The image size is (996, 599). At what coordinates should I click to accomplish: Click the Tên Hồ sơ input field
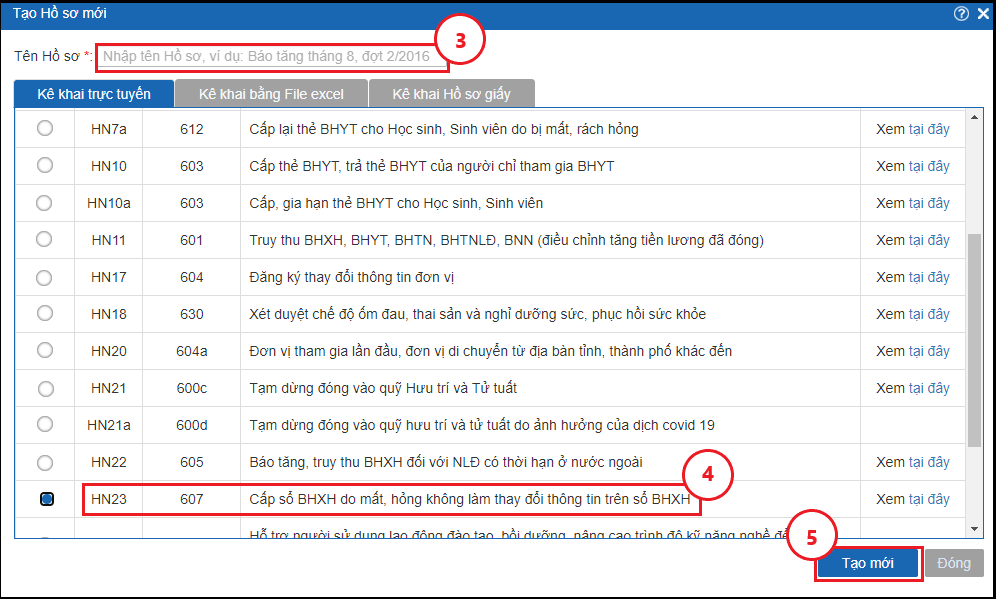click(272, 57)
